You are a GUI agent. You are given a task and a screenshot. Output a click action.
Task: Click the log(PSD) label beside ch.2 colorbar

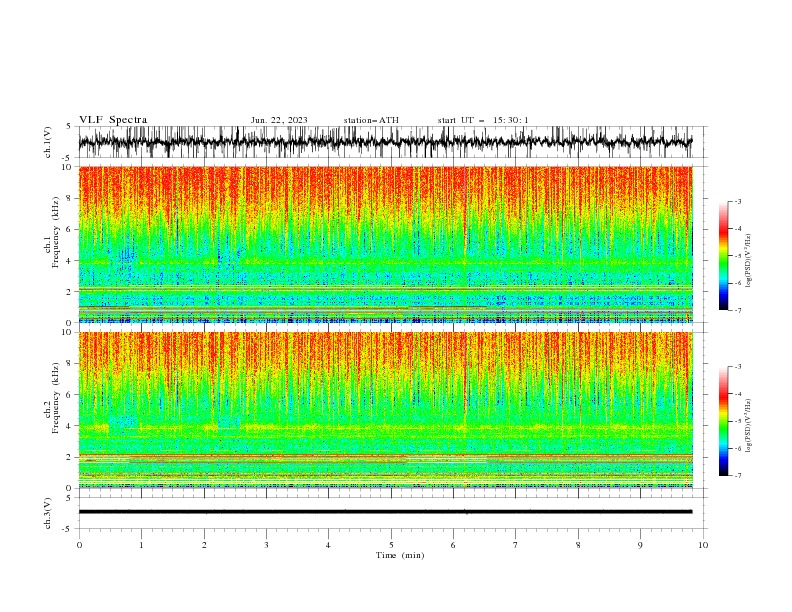tap(749, 426)
